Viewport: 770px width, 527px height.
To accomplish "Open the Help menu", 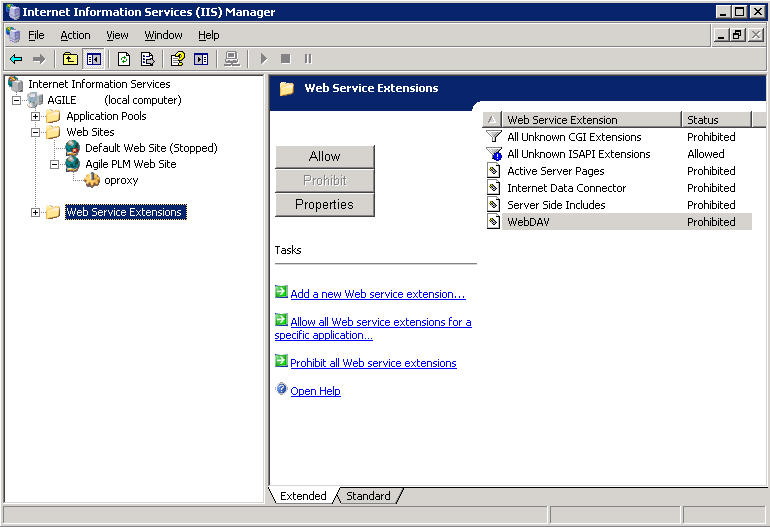I will pos(209,35).
